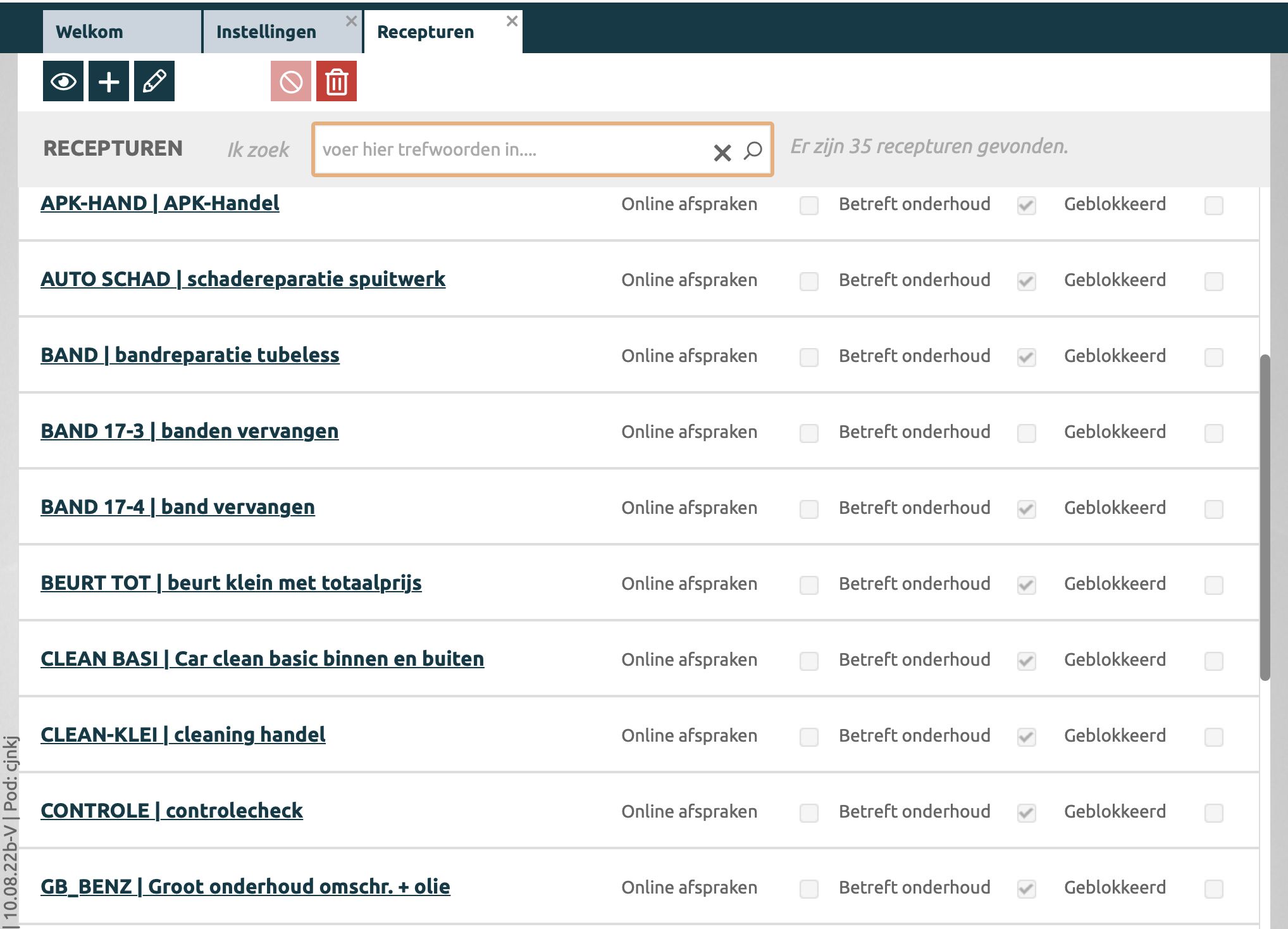Screen dimensions: 1288x929
Task: Click the magnifying glass search icon
Action: (x=753, y=151)
